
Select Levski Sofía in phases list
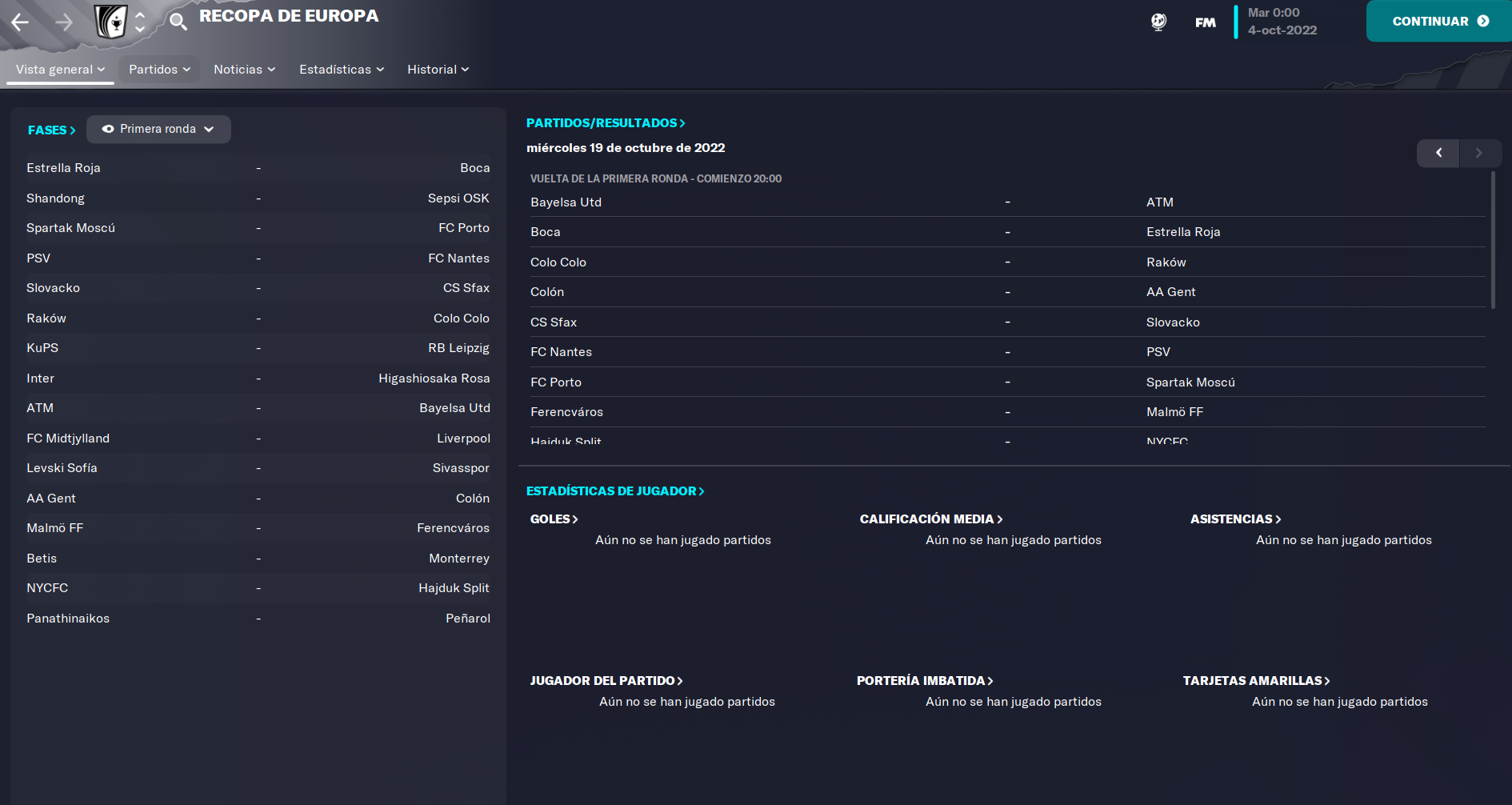coord(62,468)
